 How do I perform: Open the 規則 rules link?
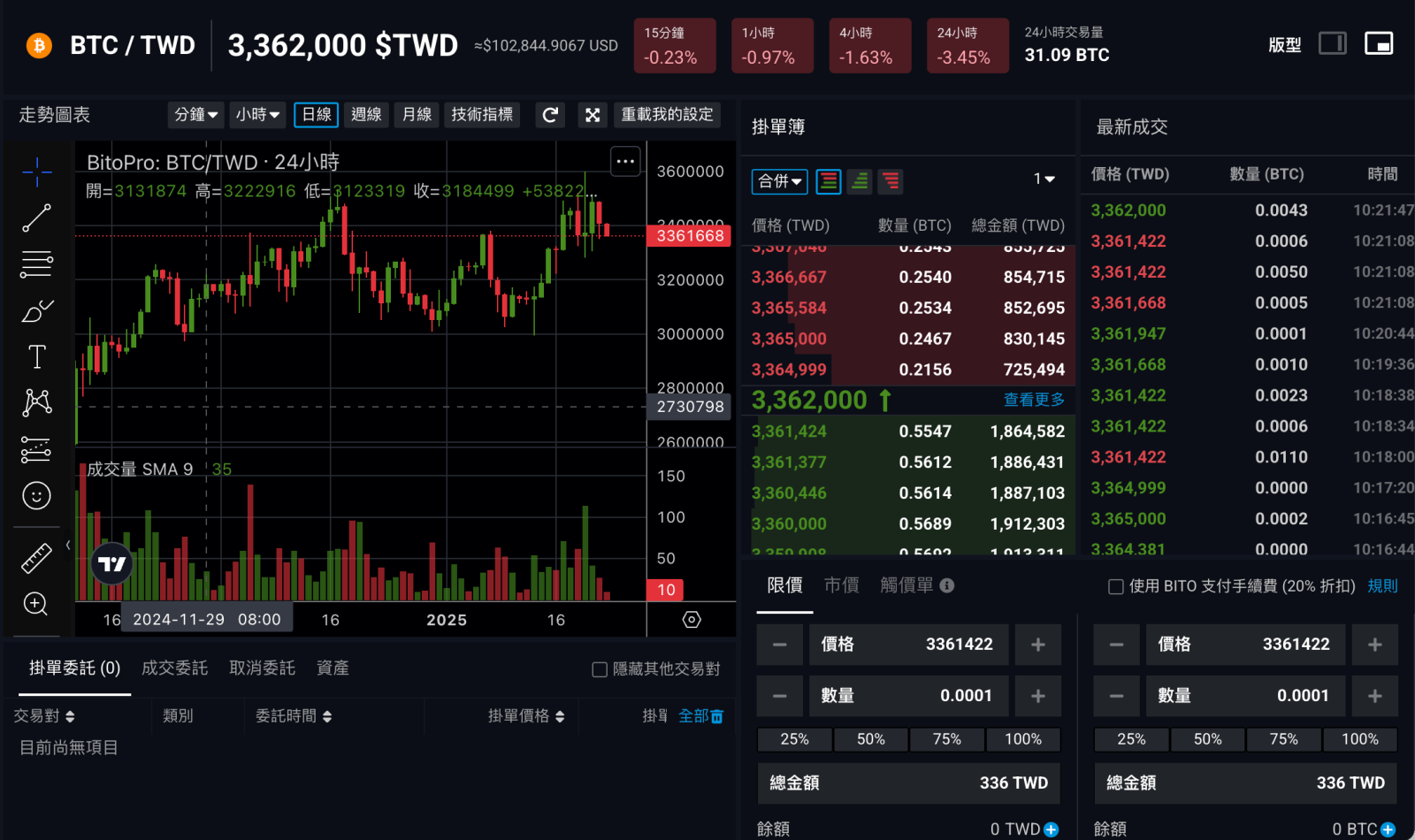point(1382,586)
